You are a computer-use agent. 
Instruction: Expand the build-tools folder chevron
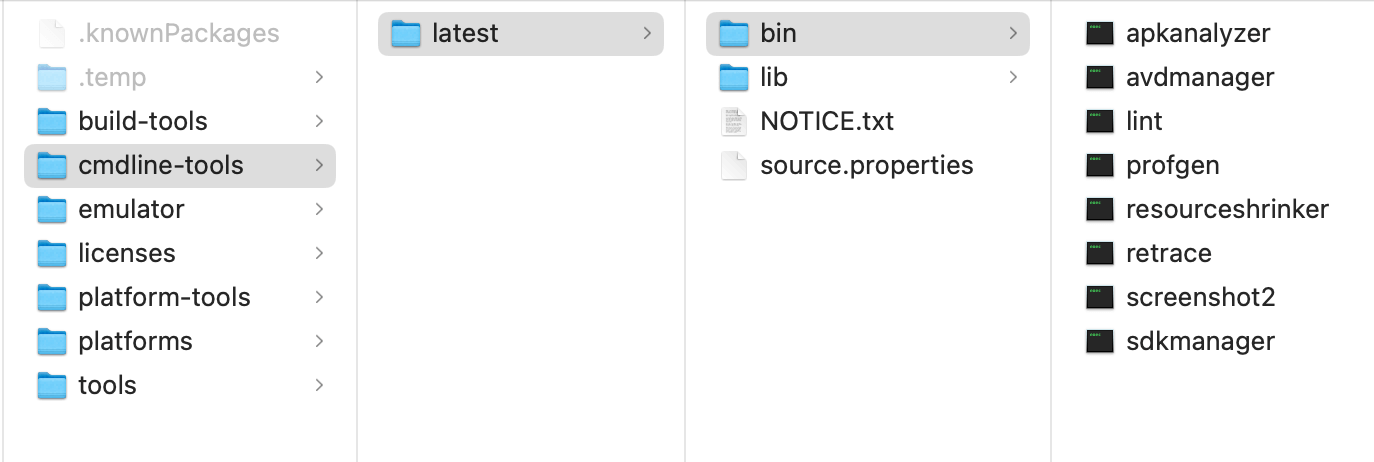pyautogui.click(x=319, y=122)
